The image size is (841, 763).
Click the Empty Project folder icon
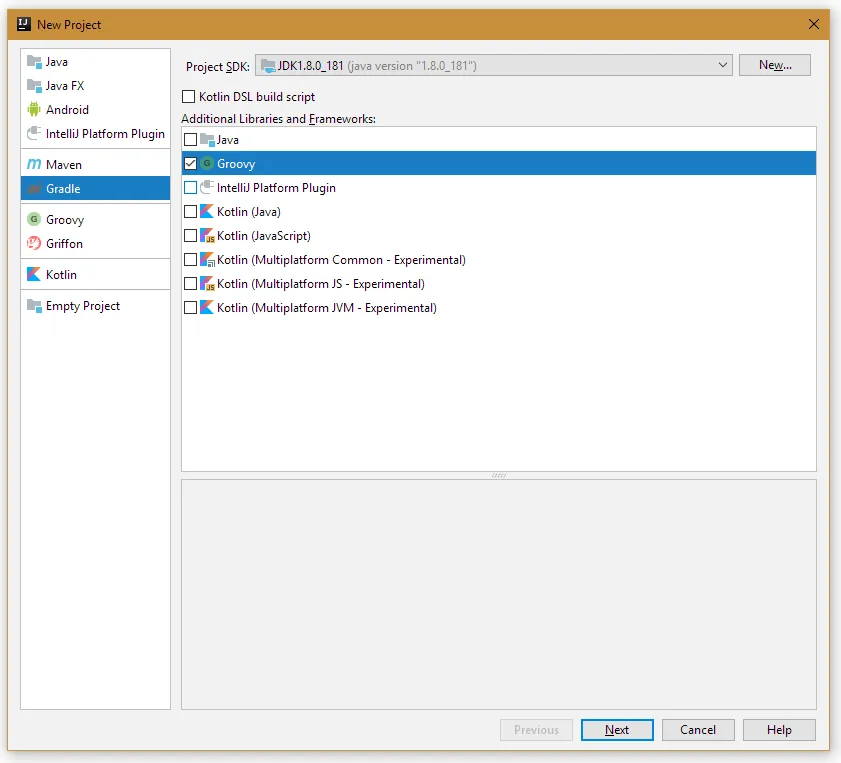click(34, 306)
